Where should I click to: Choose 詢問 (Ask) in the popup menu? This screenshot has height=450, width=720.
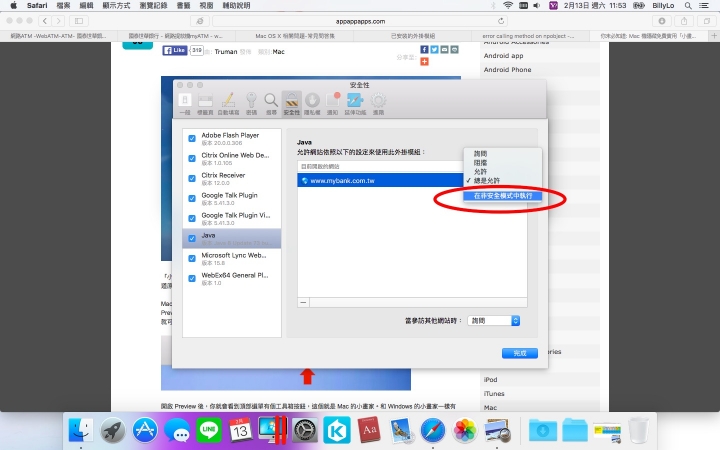[x=502, y=154]
